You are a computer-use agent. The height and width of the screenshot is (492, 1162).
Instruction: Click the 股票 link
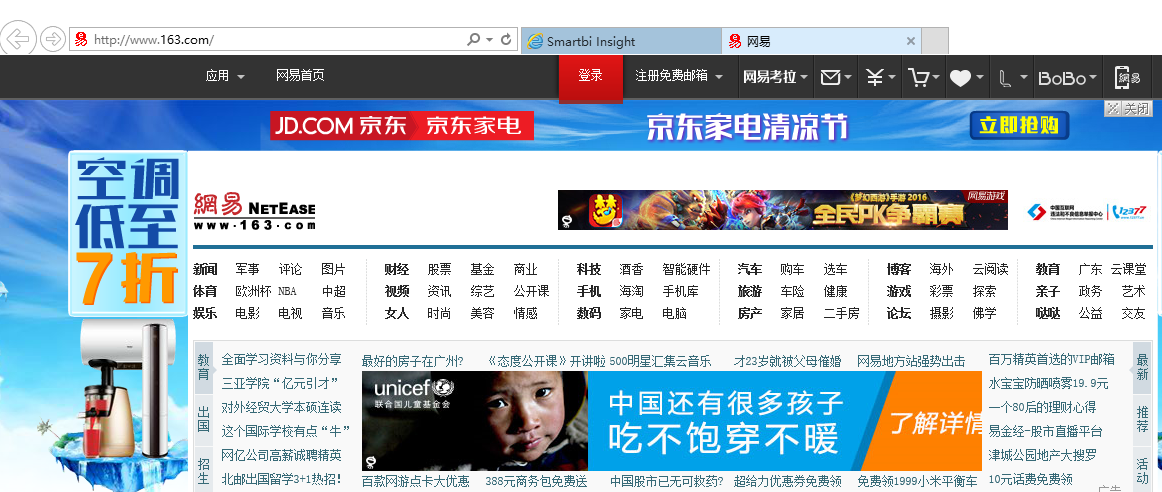click(439, 270)
